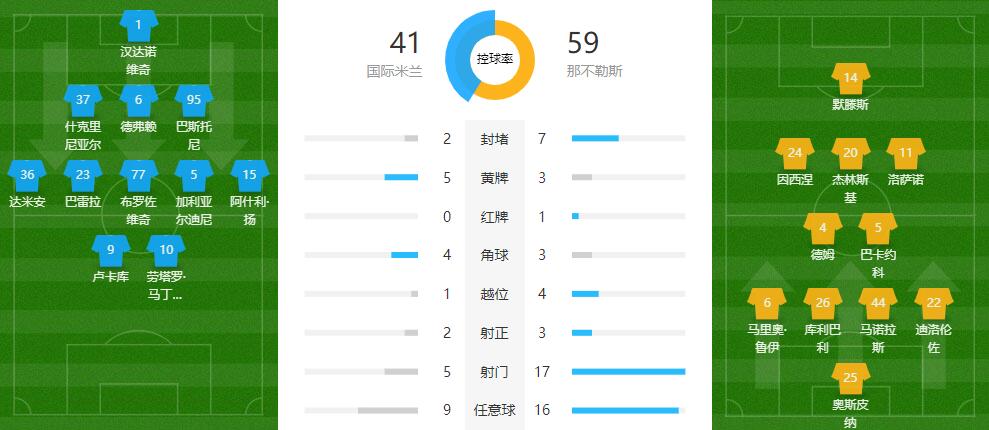Click blue jersey number 95
The image size is (989, 430).
(194, 100)
